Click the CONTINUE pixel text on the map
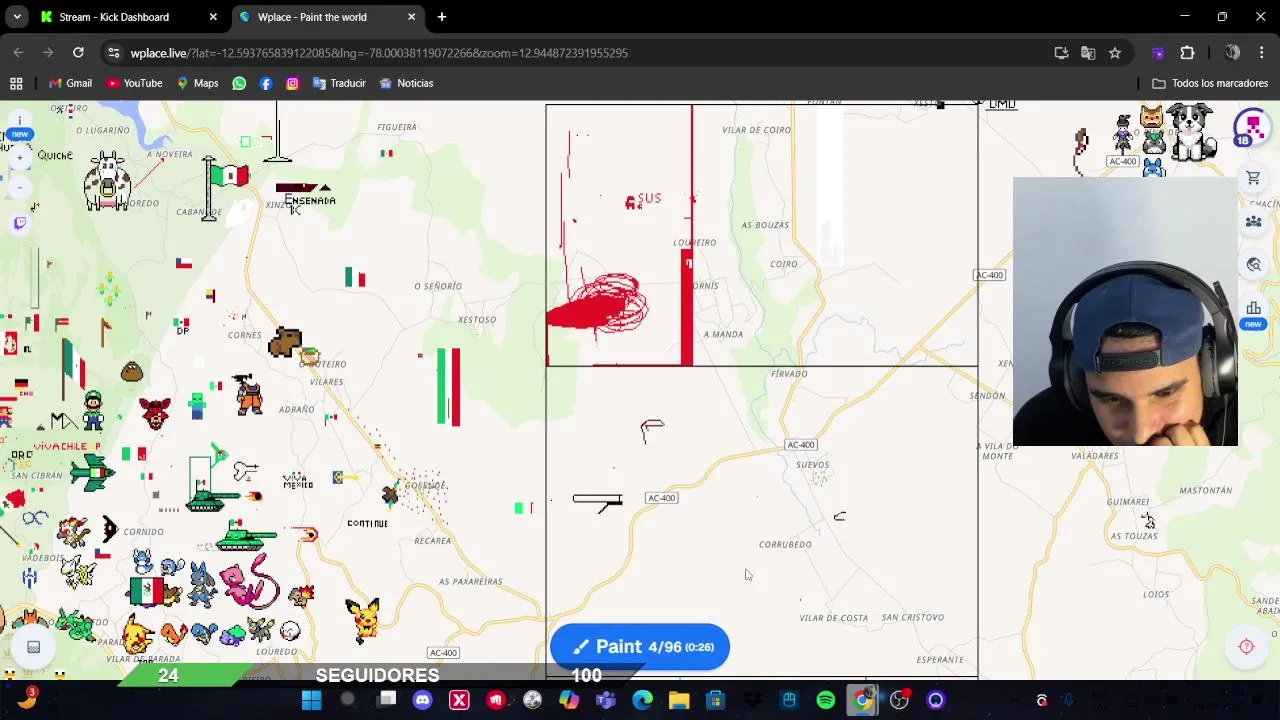The width and height of the screenshot is (1280, 720). (367, 523)
